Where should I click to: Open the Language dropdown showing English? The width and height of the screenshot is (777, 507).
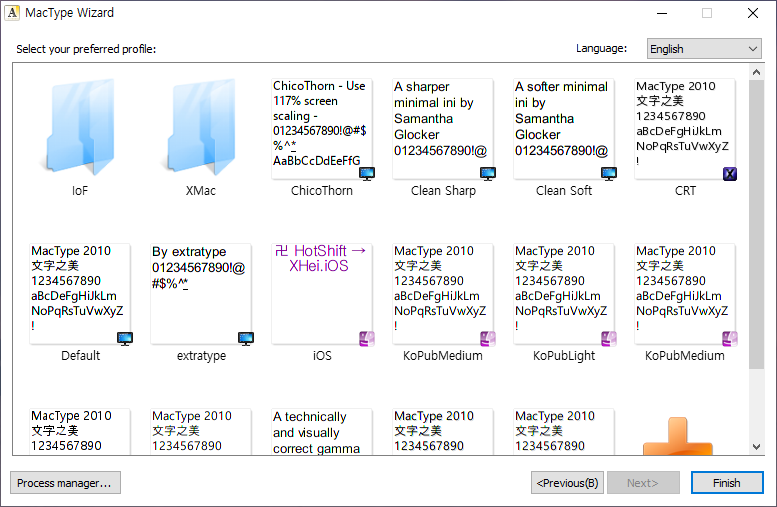[704, 49]
